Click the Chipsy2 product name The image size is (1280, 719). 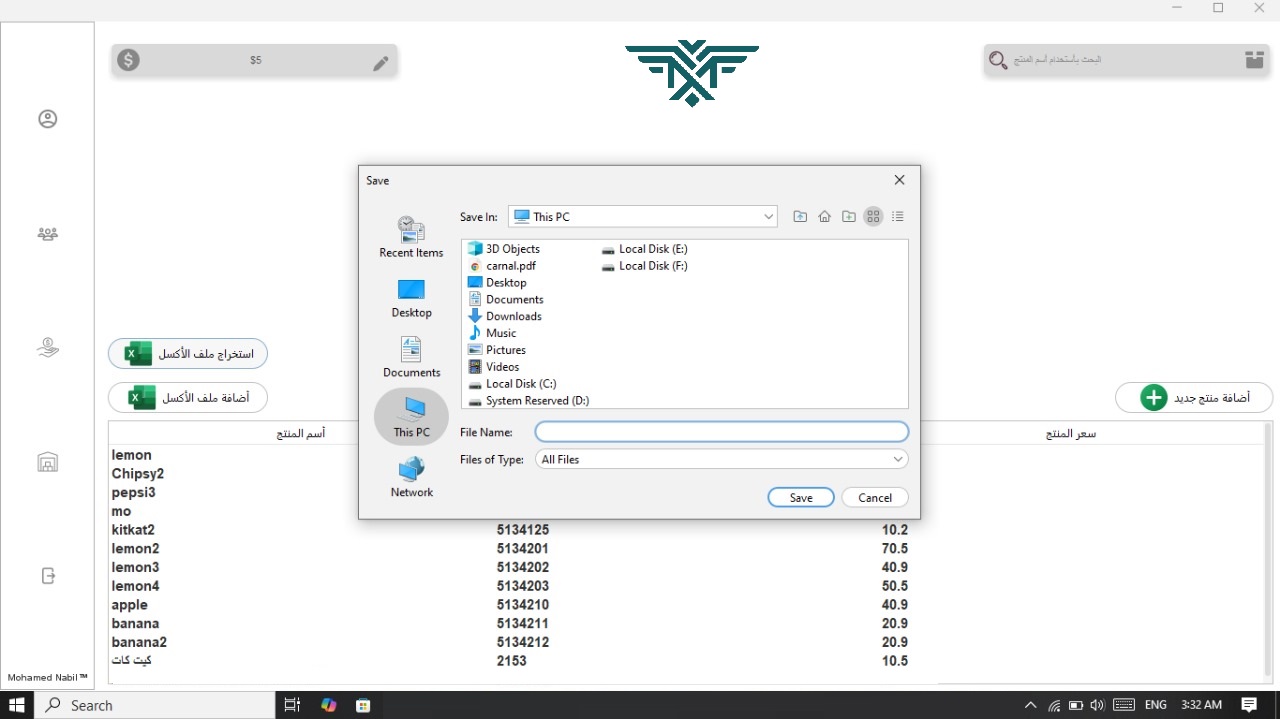click(138, 474)
